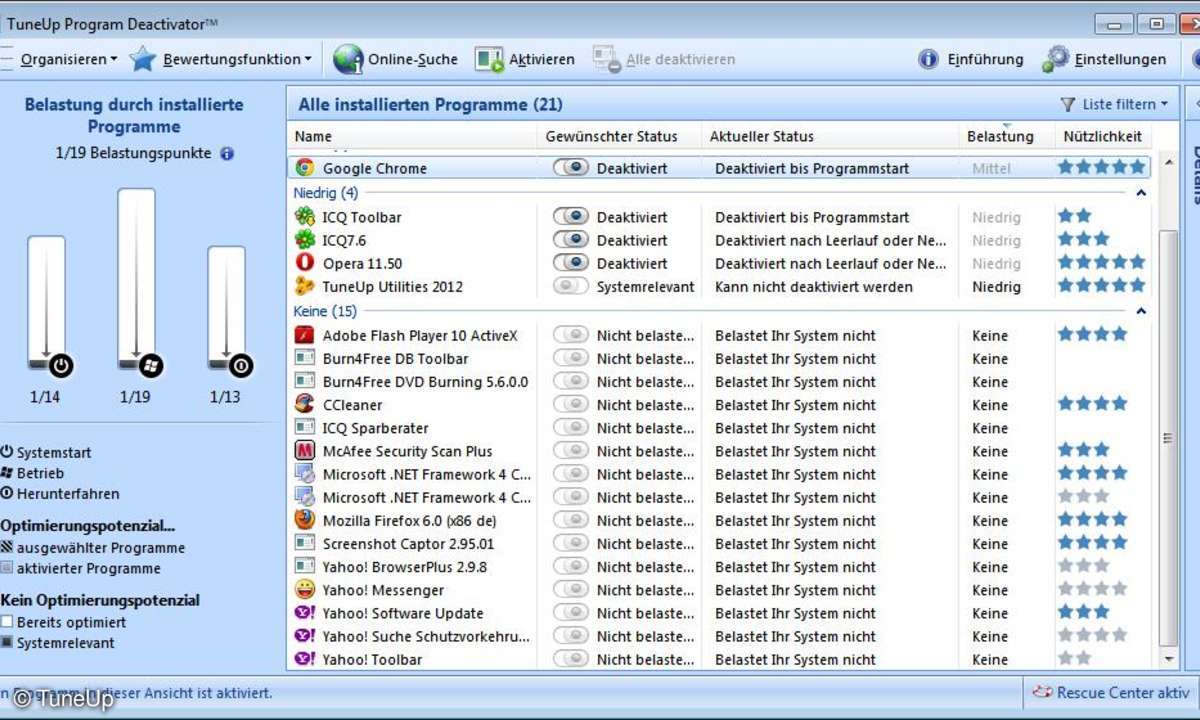Open the Organisieren dropdown menu

coord(68,59)
